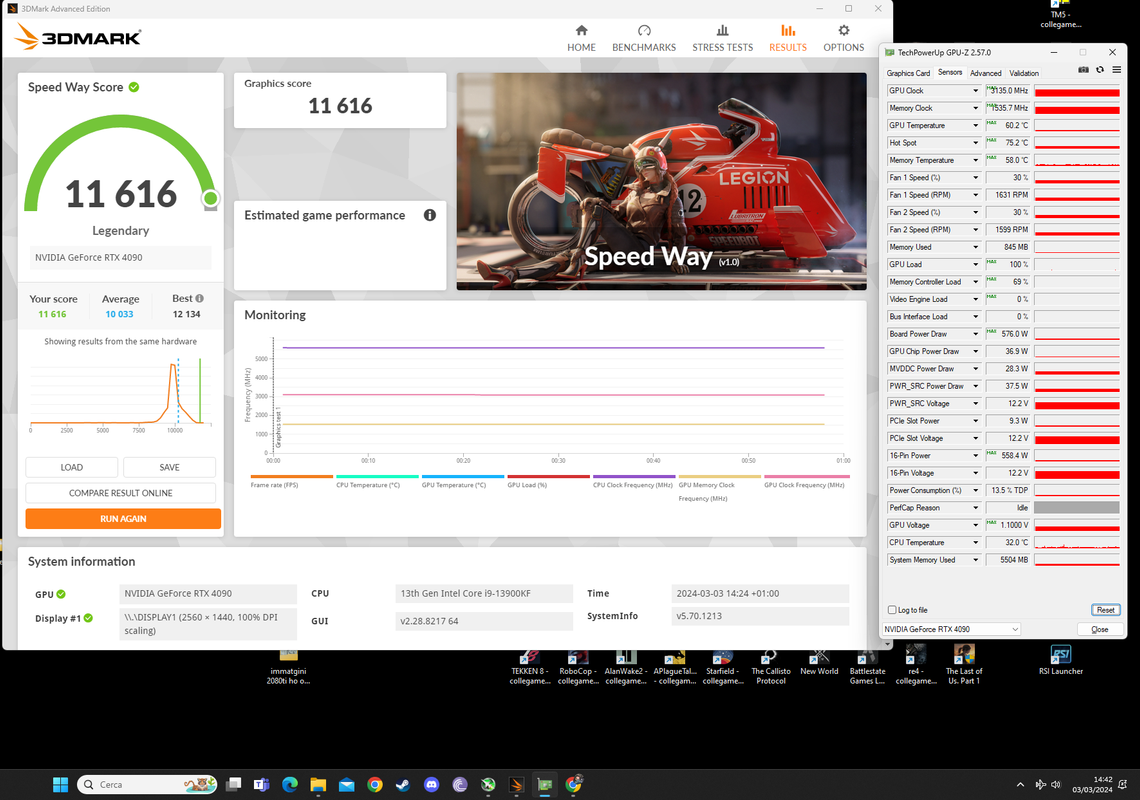Image resolution: width=1140 pixels, height=800 pixels.
Task: Switch to GPU-Z Graphics Card tab
Action: (908, 73)
